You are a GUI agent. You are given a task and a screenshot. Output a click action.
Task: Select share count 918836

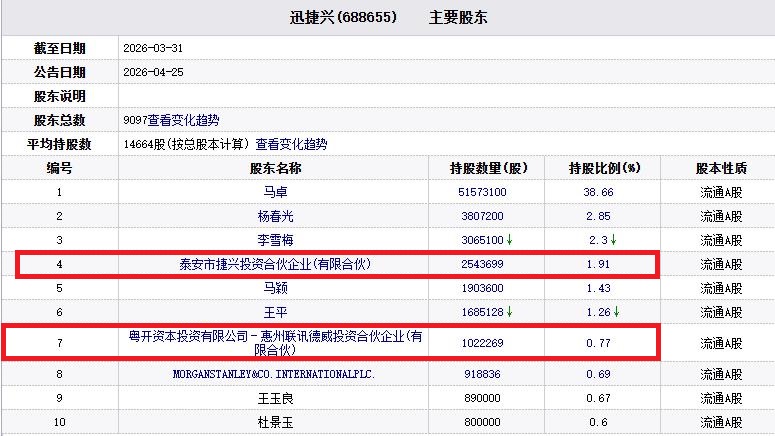(482, 374)
